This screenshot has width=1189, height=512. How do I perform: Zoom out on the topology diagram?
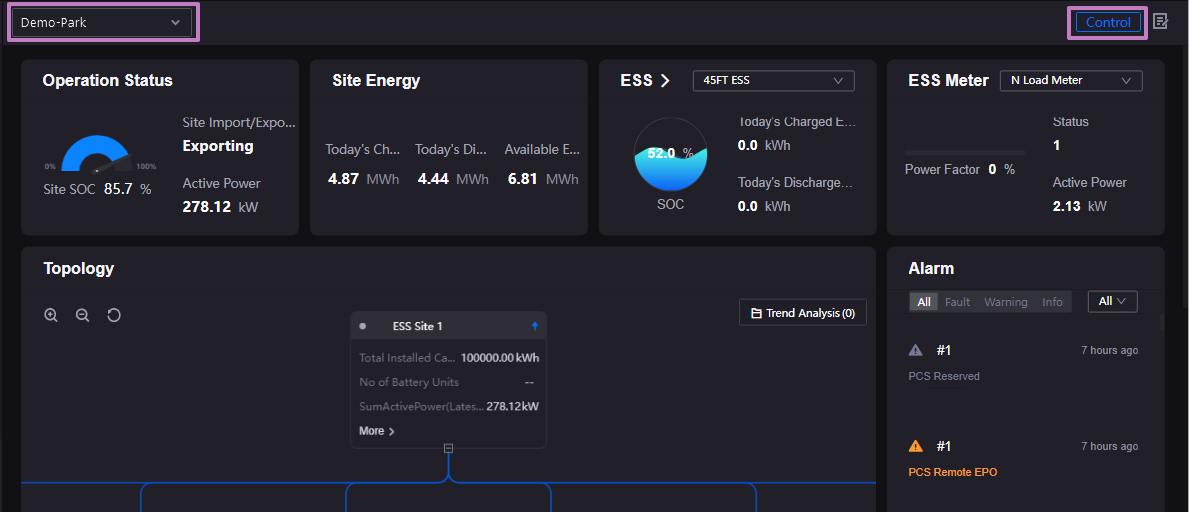(83, 315)
